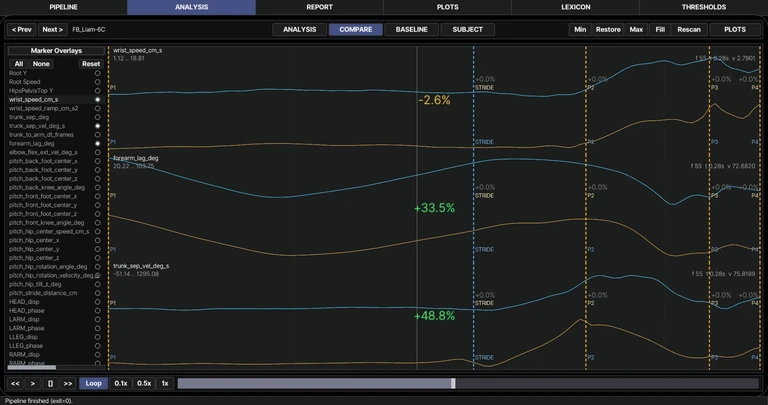Open the THRESHOLDS tab
768x405 pixels.
point(704,7)
